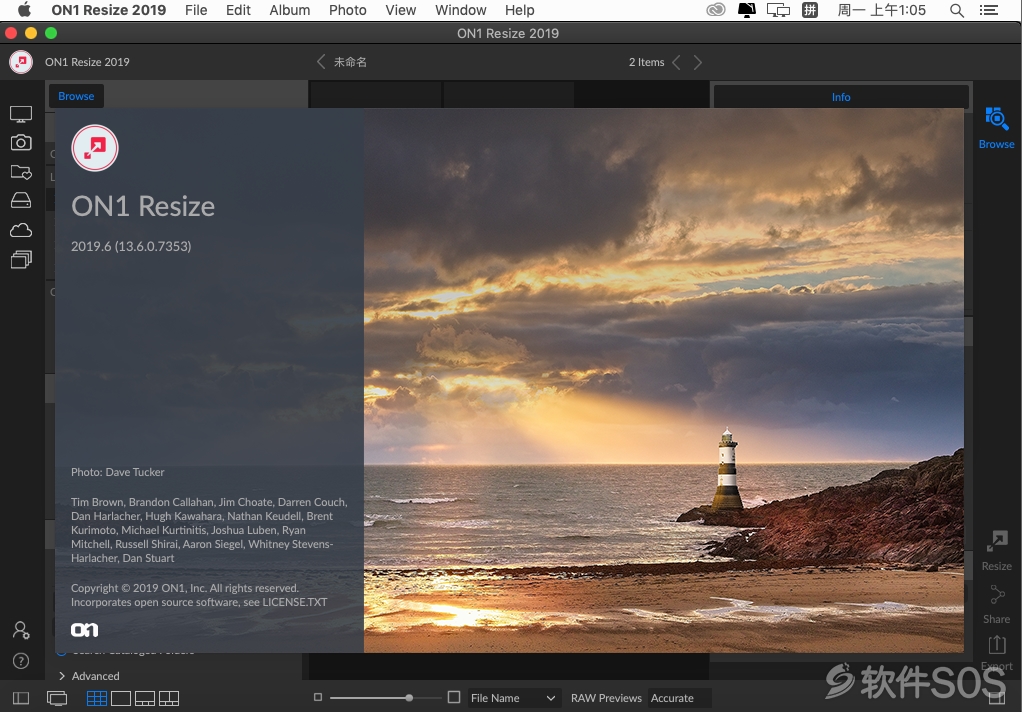Open the Help menu

[x=519, y=10]
